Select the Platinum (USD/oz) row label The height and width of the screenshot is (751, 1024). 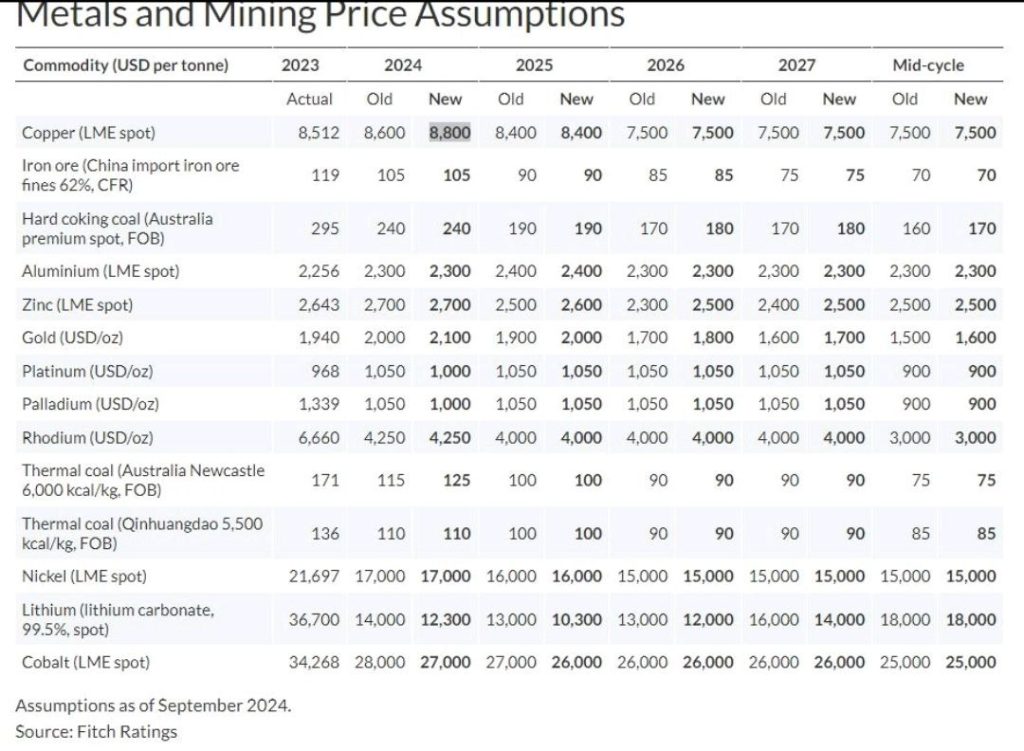(88, 371)
